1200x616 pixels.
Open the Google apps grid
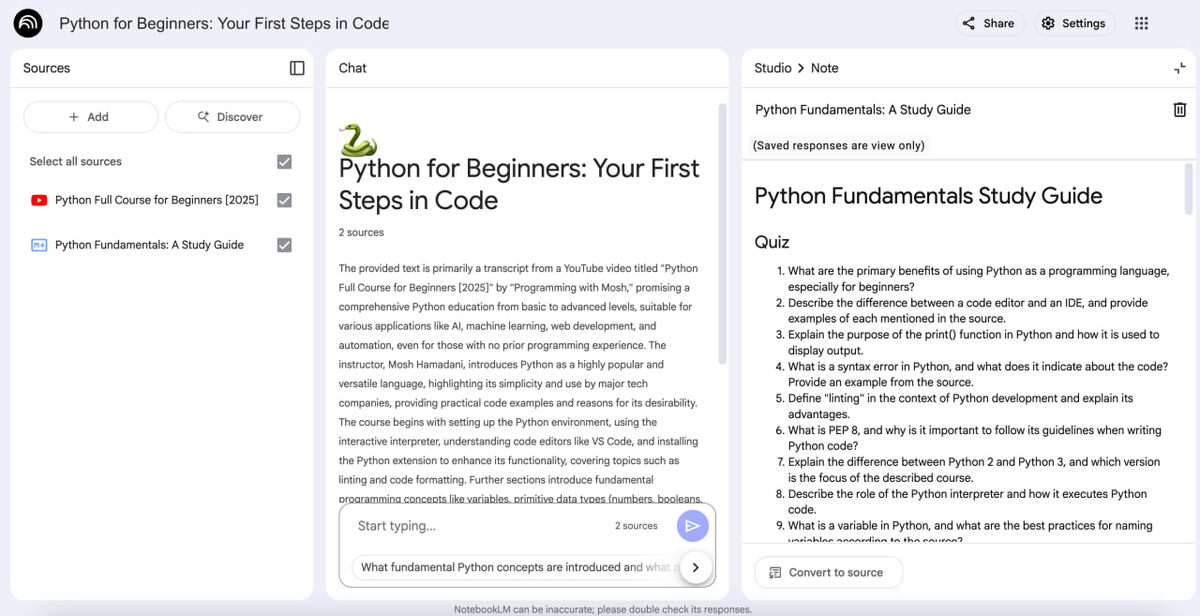coord(1142,23)
